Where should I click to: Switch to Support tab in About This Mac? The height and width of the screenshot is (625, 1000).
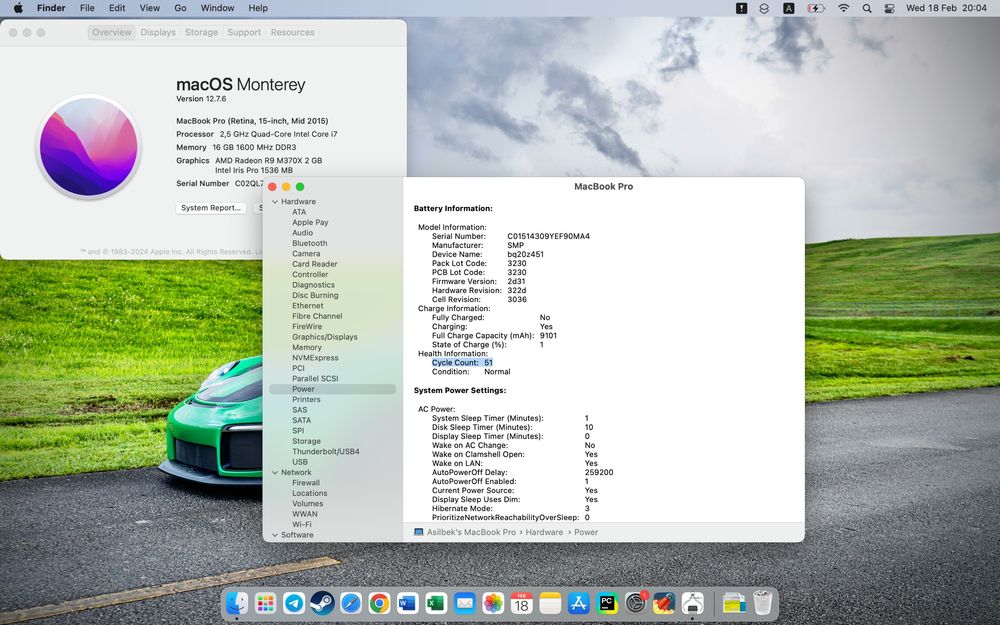pos(244,32)
